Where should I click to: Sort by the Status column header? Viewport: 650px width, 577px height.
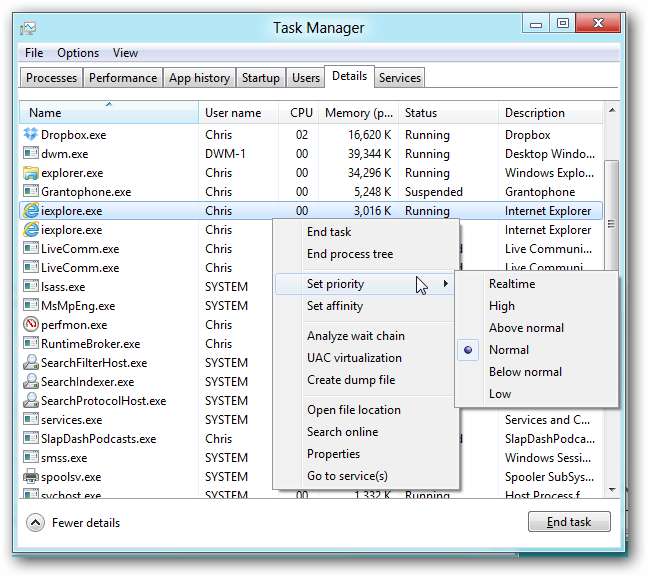[449, 113]
